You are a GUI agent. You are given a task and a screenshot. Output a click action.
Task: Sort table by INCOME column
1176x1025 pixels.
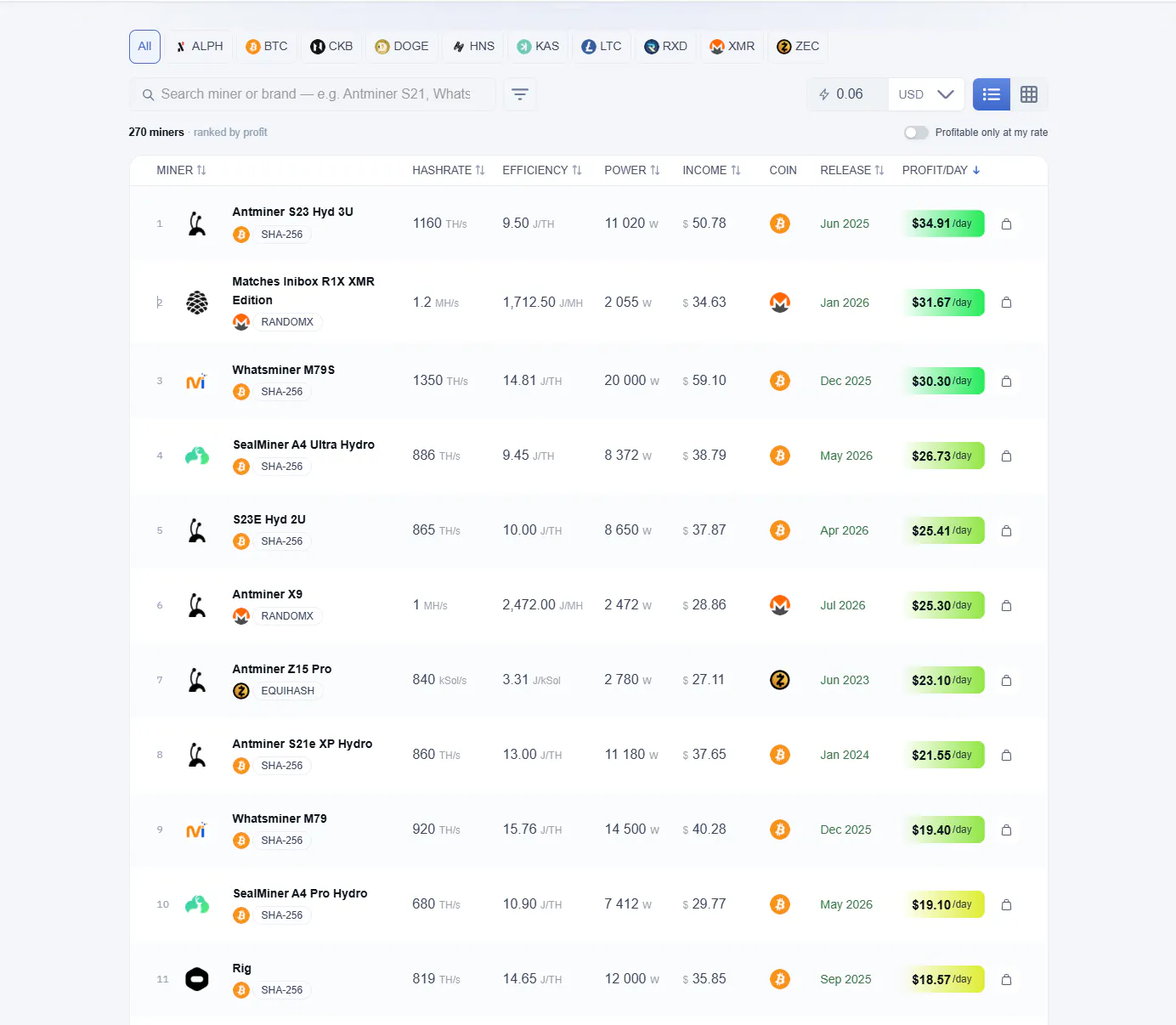tap(711, 170)
